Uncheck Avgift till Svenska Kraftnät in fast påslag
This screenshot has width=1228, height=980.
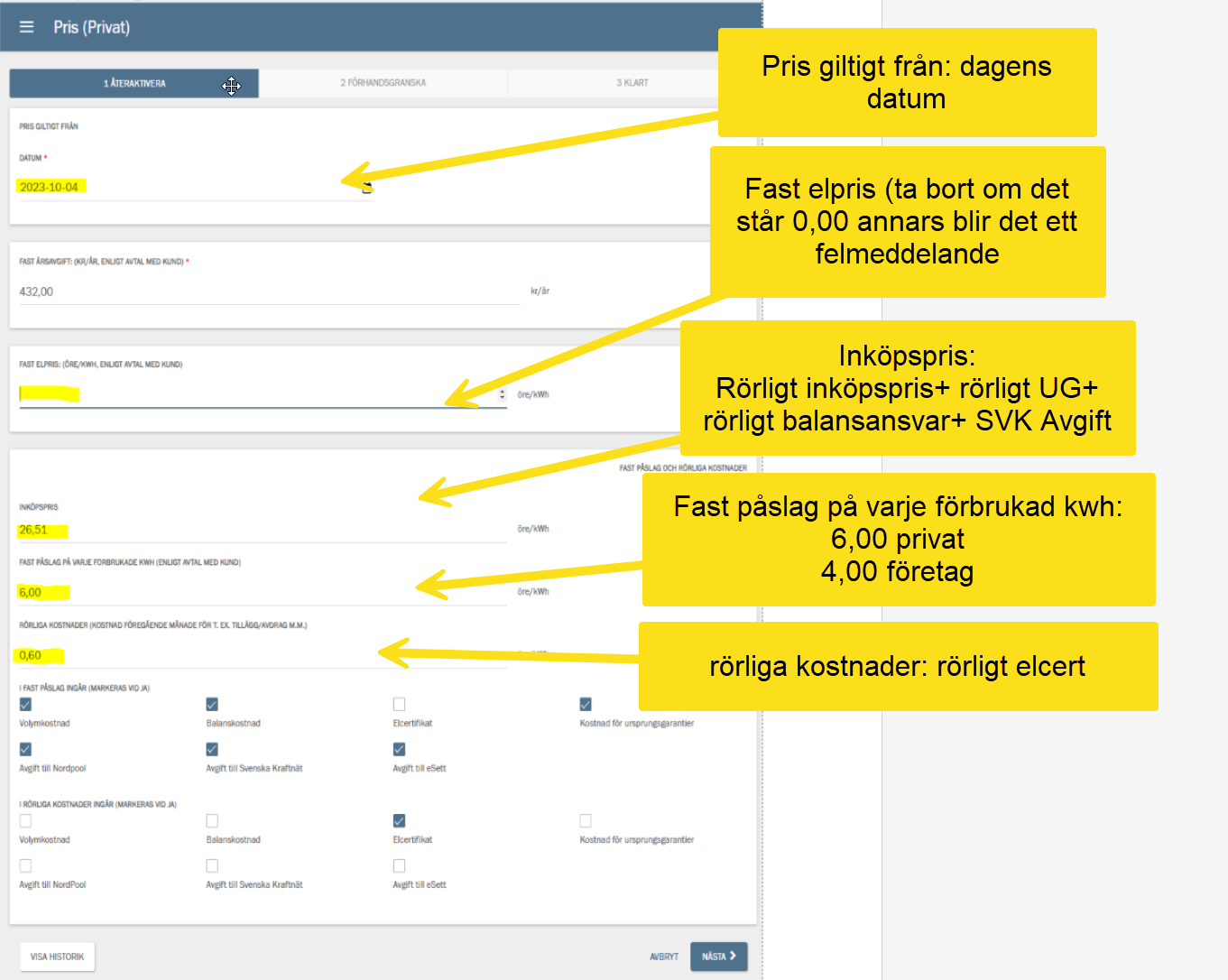(x=212, y=750)
